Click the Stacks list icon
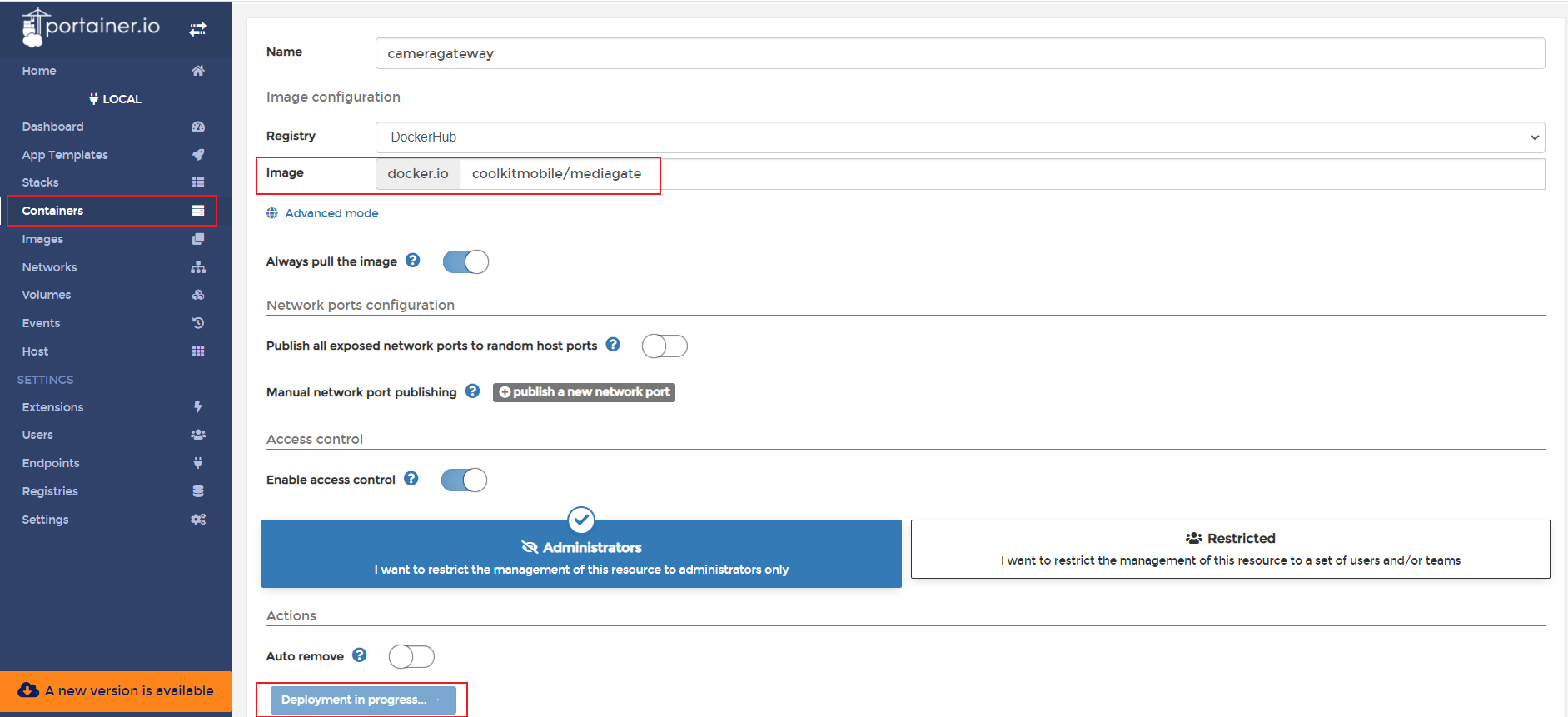The image size is (1568, 717). point(198,182)
